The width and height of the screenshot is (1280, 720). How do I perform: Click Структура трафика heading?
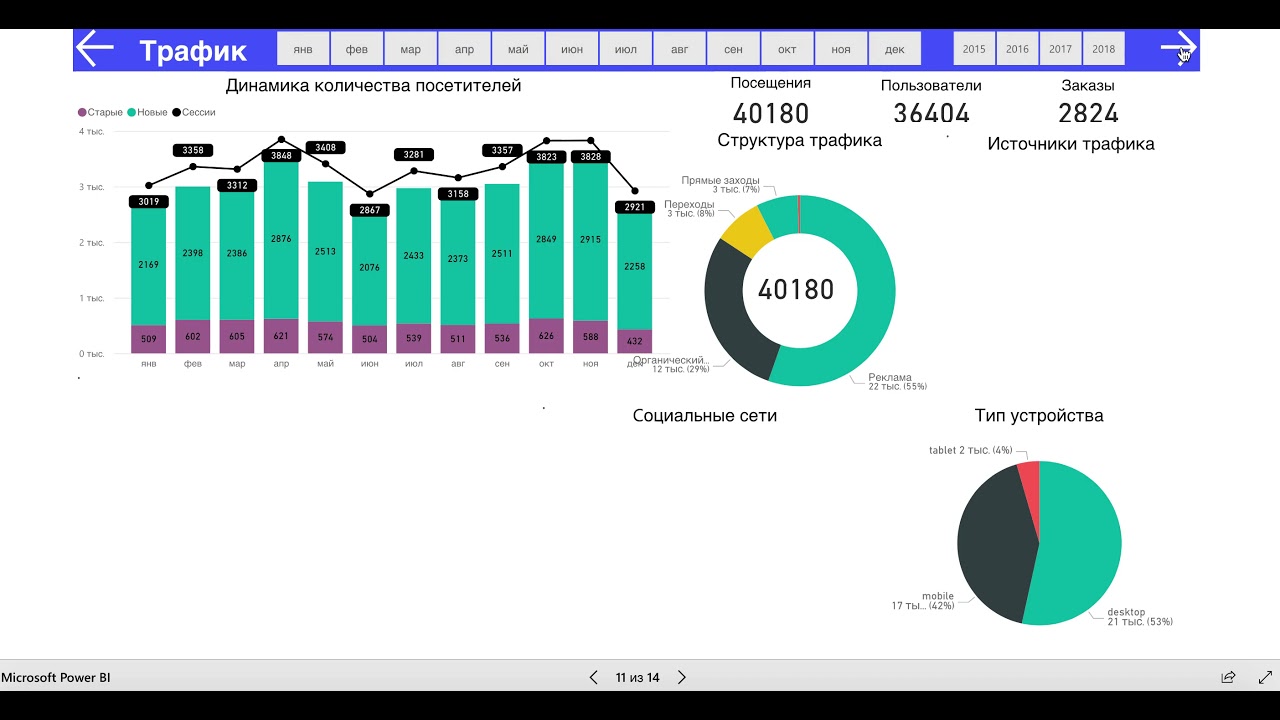(x=800, y=141)
